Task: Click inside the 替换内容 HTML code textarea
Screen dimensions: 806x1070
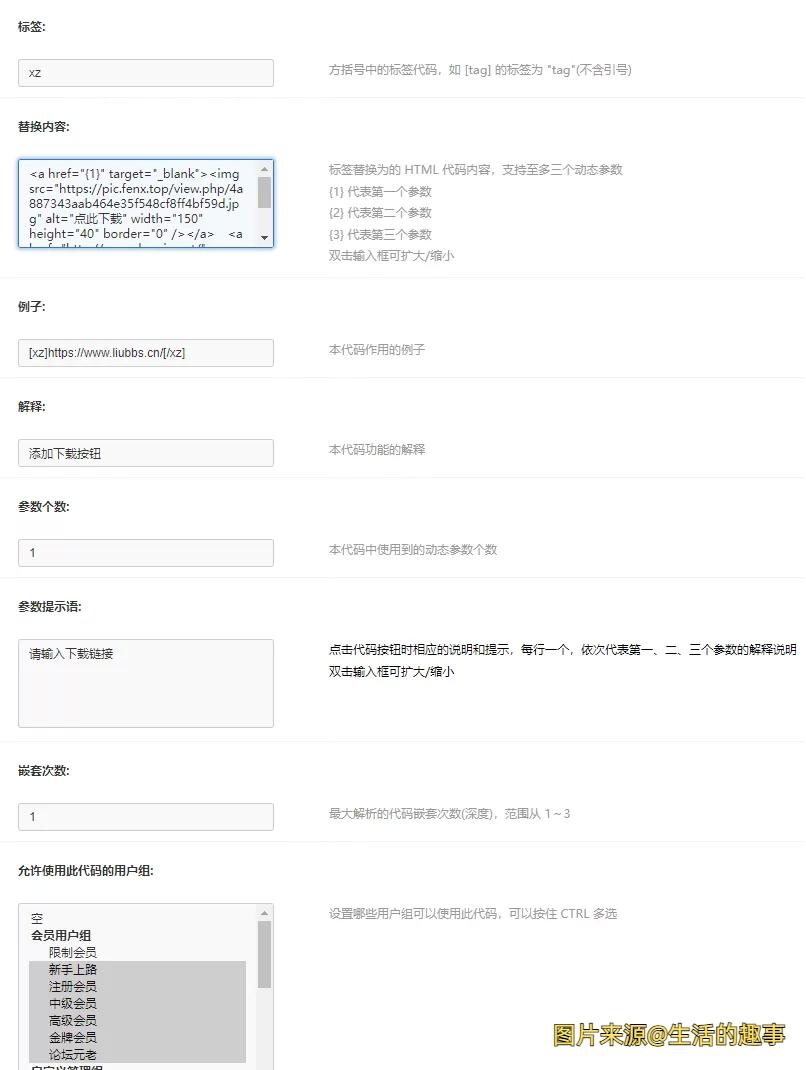Action: click(138, 203)
